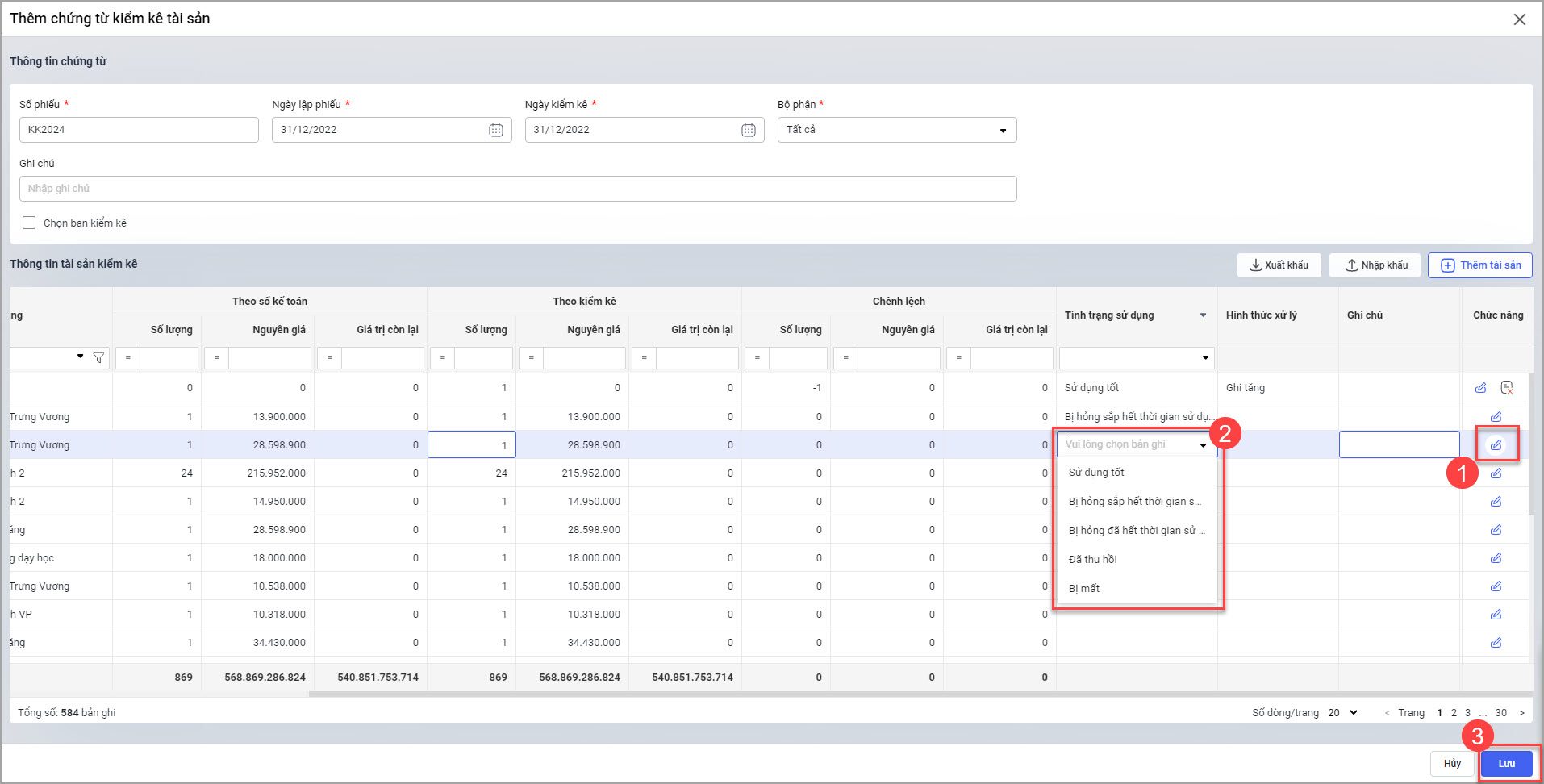This screenshot has height=784, width=1544.
Task: Click edit icon for 18.000.000 row
Action: coord(1496,558)
